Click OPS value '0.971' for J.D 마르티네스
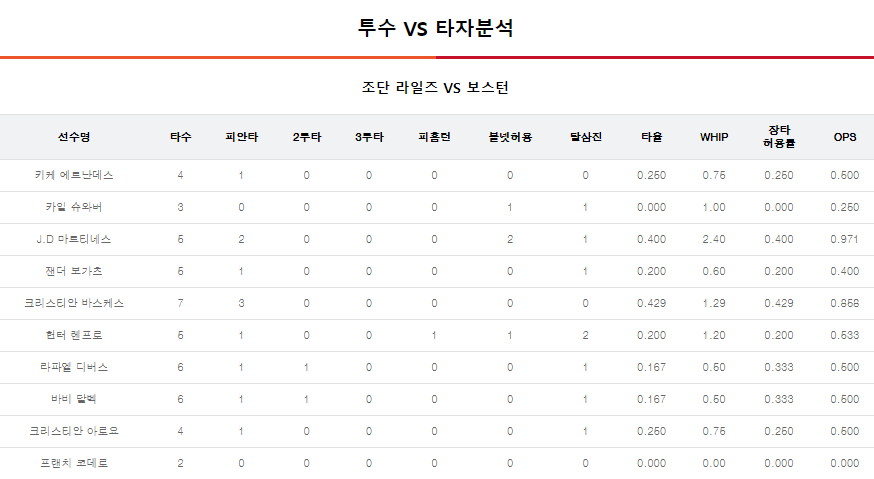This screenshot has width=874, height=479. pyautogui.click(x=844, y=239)
